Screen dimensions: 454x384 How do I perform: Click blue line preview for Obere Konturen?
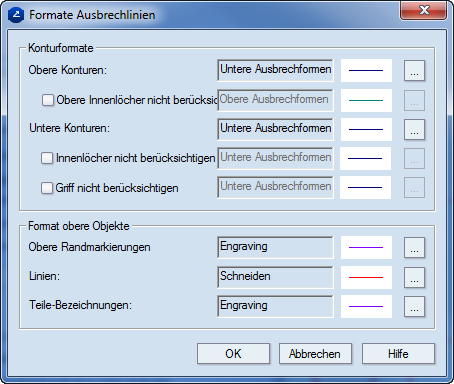coord(366,71)
